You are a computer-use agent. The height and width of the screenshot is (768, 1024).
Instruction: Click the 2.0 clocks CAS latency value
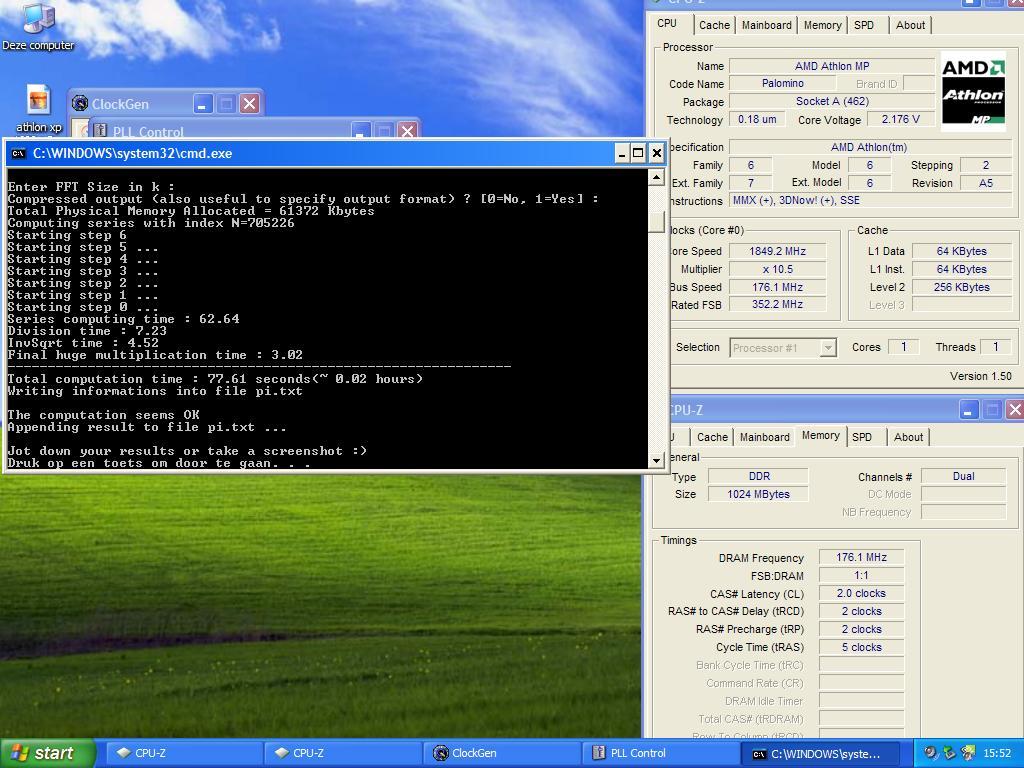coord(861,594)
